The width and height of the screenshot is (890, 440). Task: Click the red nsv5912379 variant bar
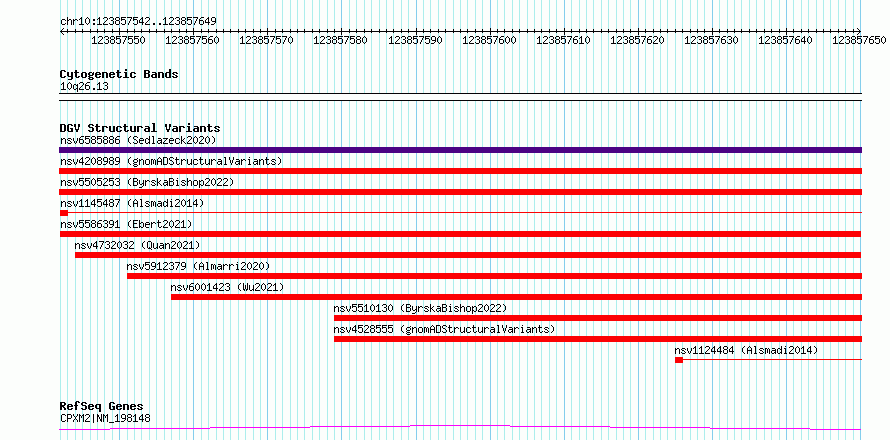(494, 276)
